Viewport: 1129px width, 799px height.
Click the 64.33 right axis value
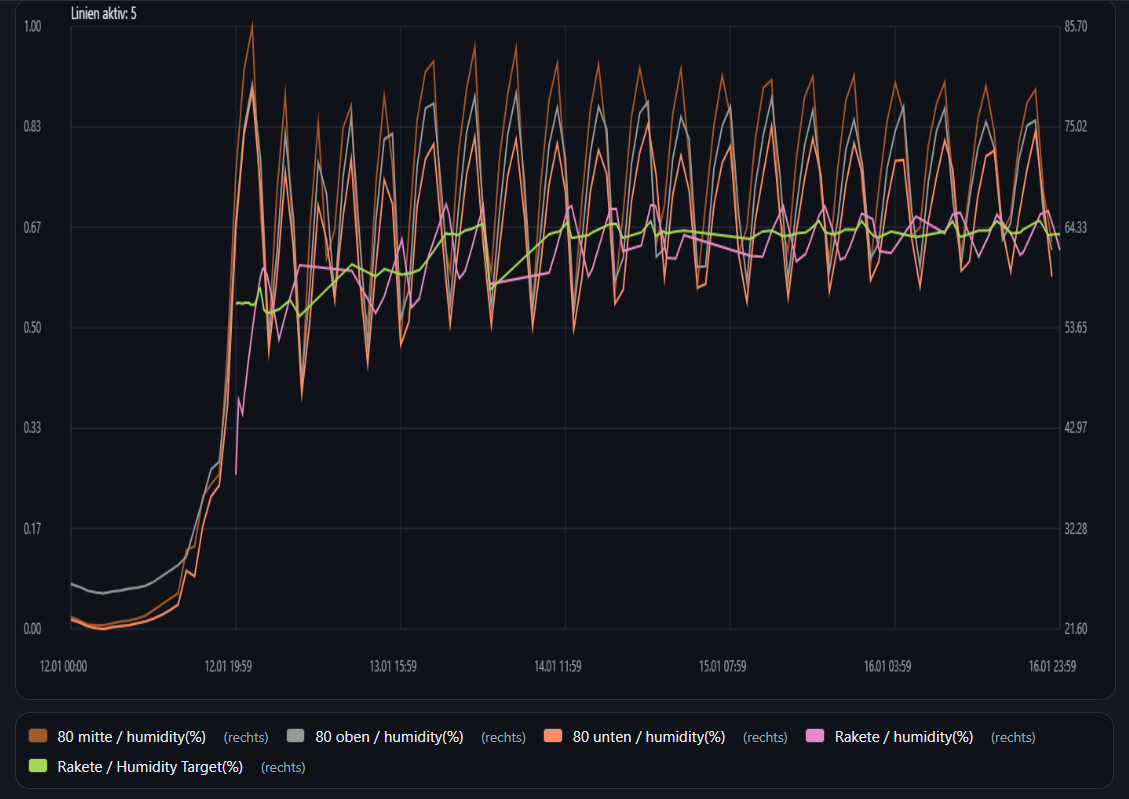(1076, 227)
